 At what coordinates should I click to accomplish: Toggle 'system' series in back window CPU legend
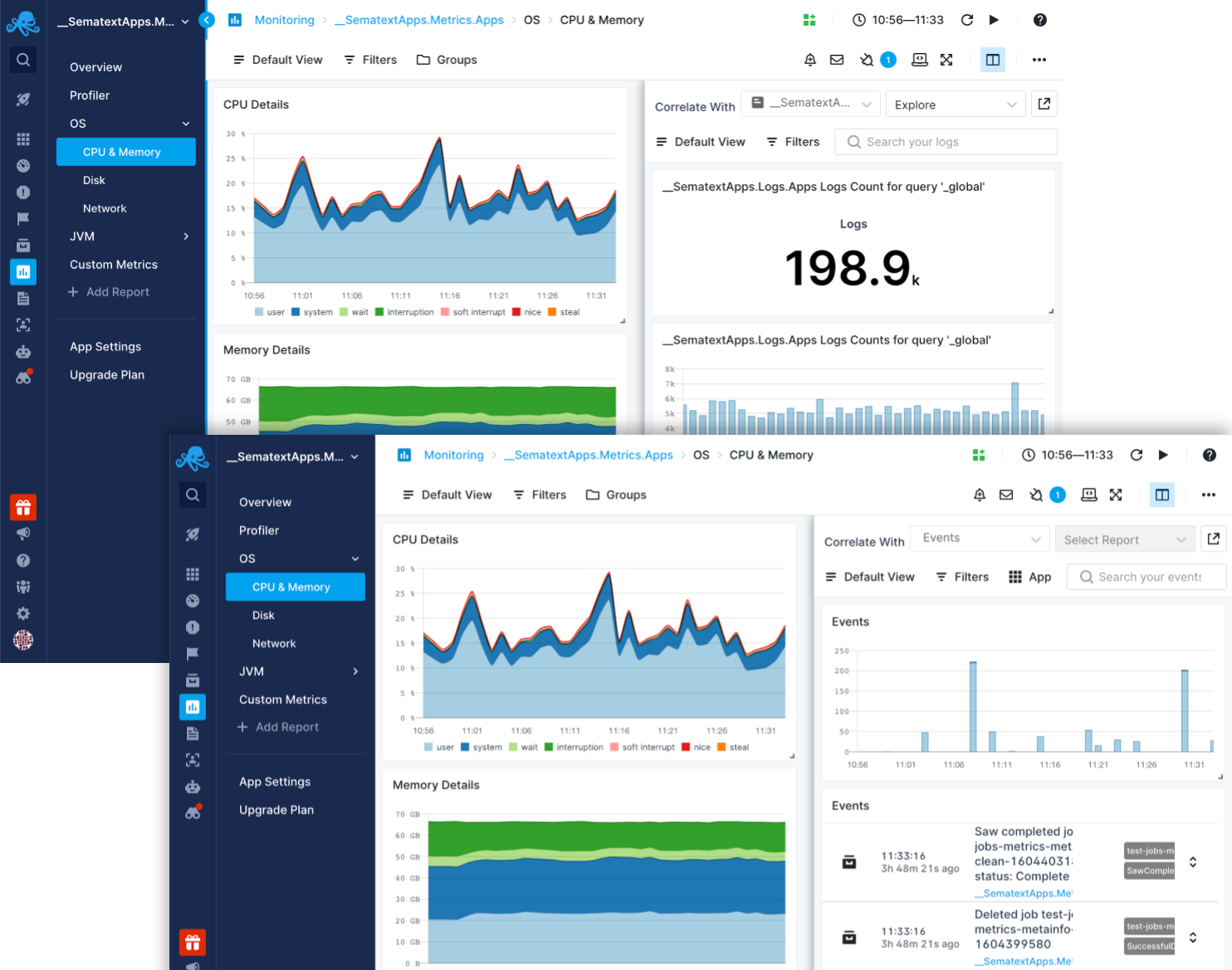(312, 312)
